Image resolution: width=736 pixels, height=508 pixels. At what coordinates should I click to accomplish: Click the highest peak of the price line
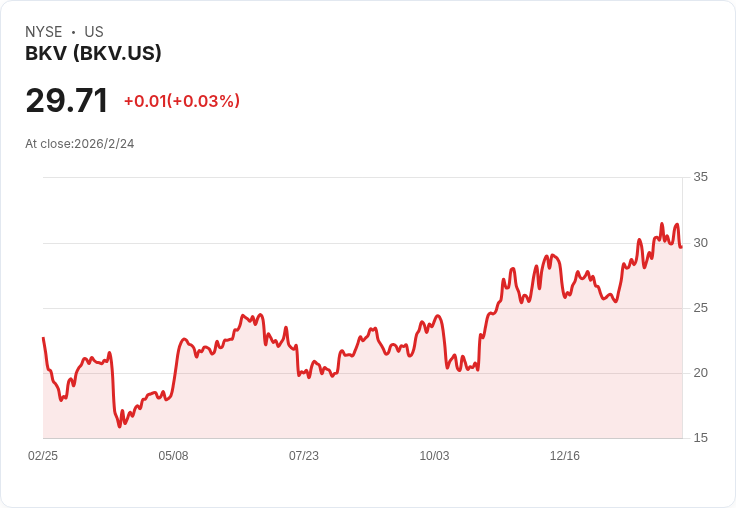pos(662,223)
